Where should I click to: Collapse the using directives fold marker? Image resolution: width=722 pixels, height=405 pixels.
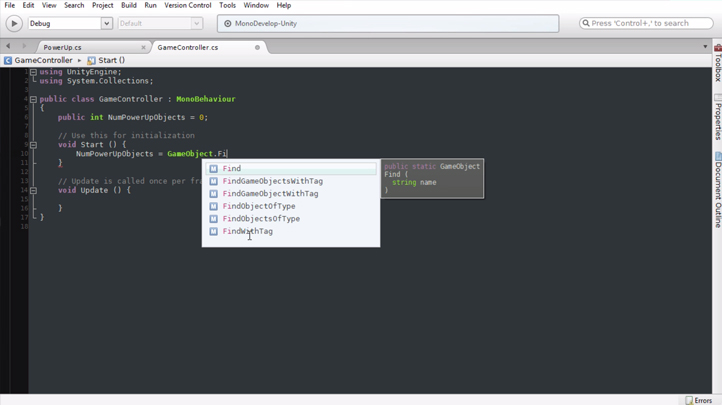click(34, 72)
